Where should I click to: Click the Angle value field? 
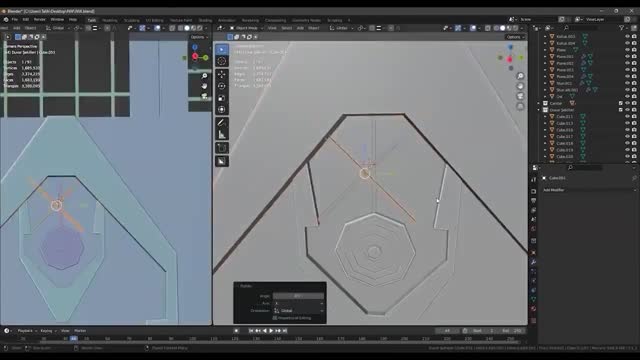[299, 296]
